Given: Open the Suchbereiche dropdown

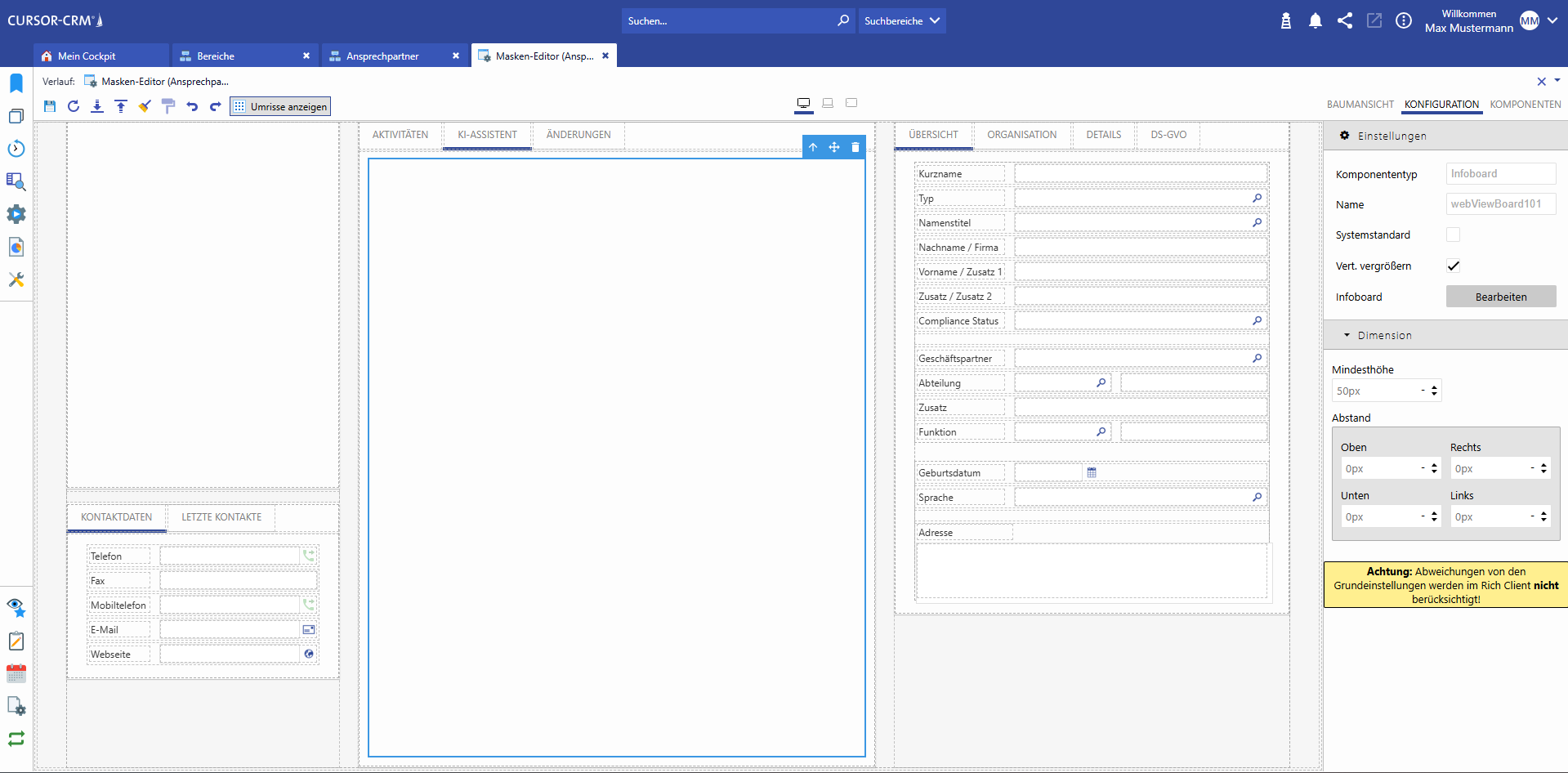Looking at the screenshot, I should coord(902,21).
